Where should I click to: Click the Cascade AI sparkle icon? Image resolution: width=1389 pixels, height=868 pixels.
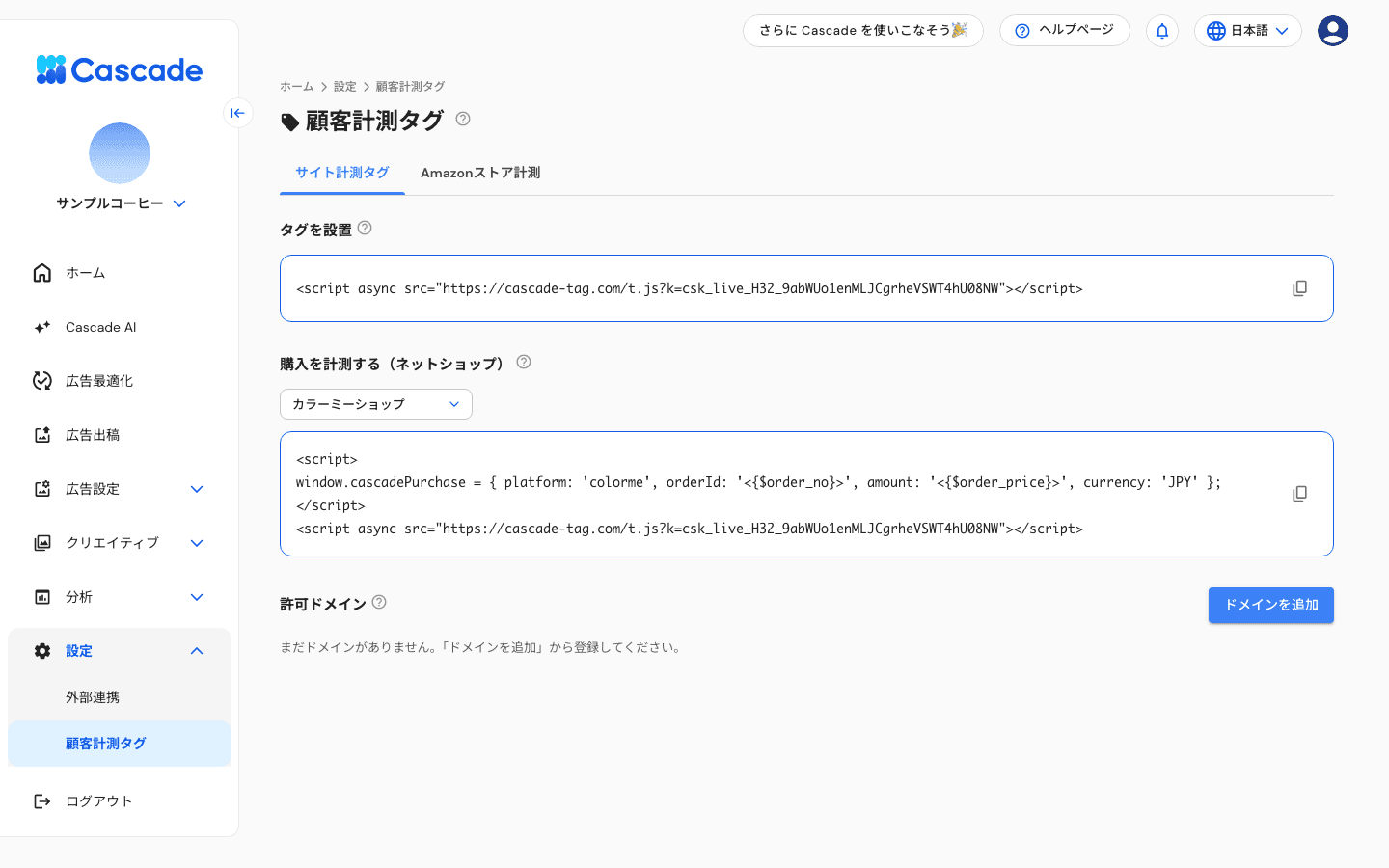point(42,327)
